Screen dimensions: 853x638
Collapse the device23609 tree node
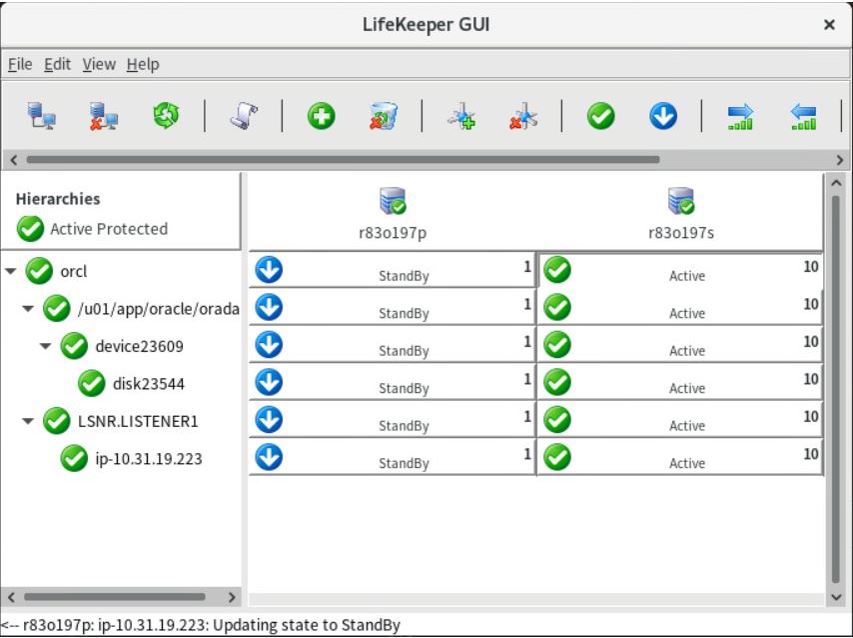point(46,346)
